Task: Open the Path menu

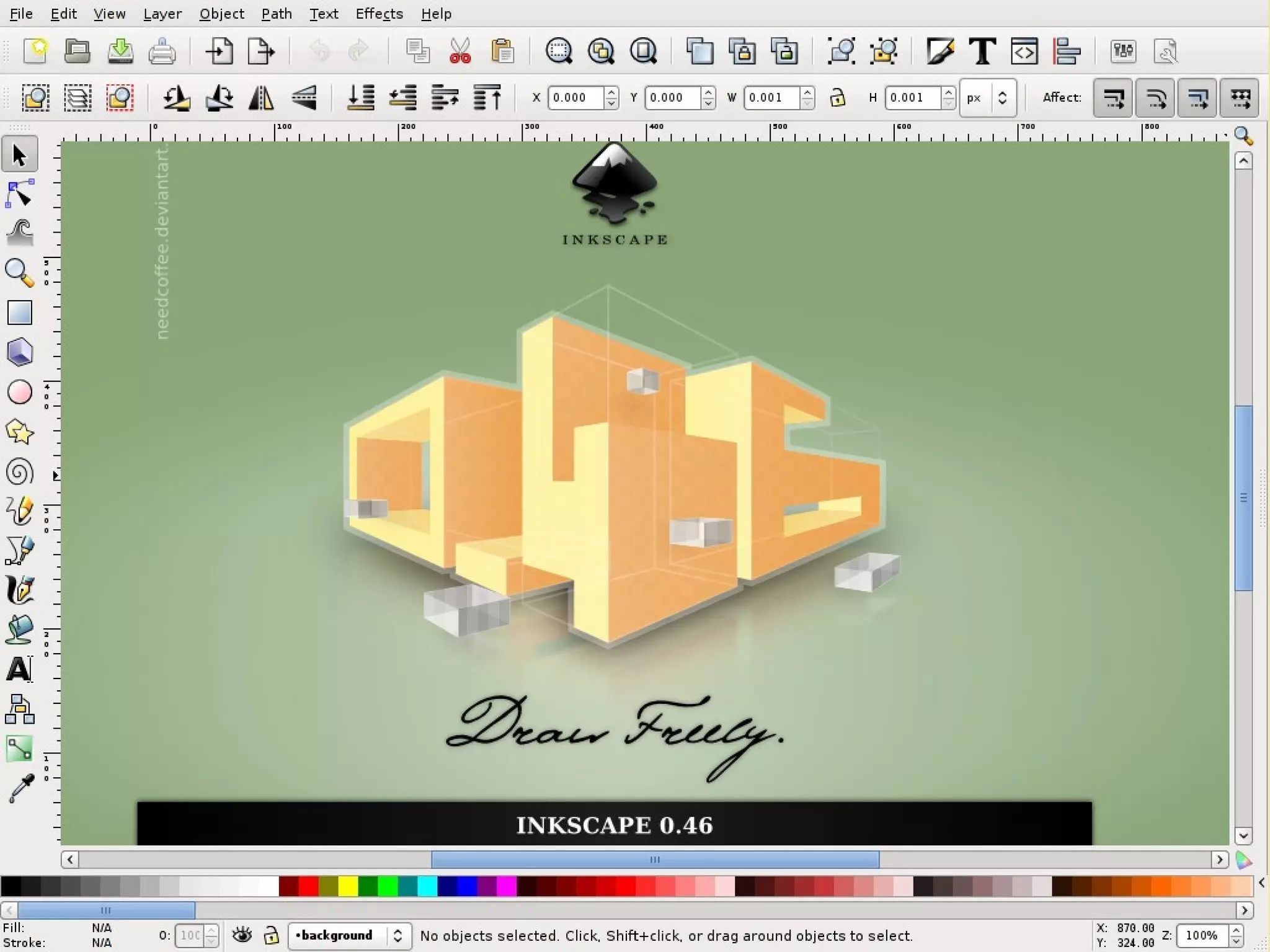Action: (276, 14)
